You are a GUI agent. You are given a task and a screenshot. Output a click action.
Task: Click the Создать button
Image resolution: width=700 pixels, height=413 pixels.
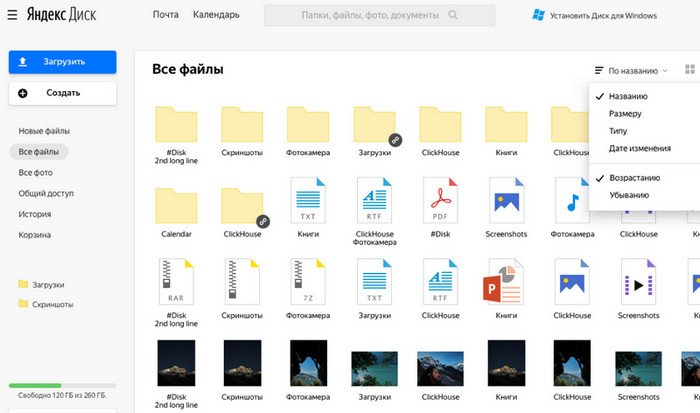coord(62,93)
